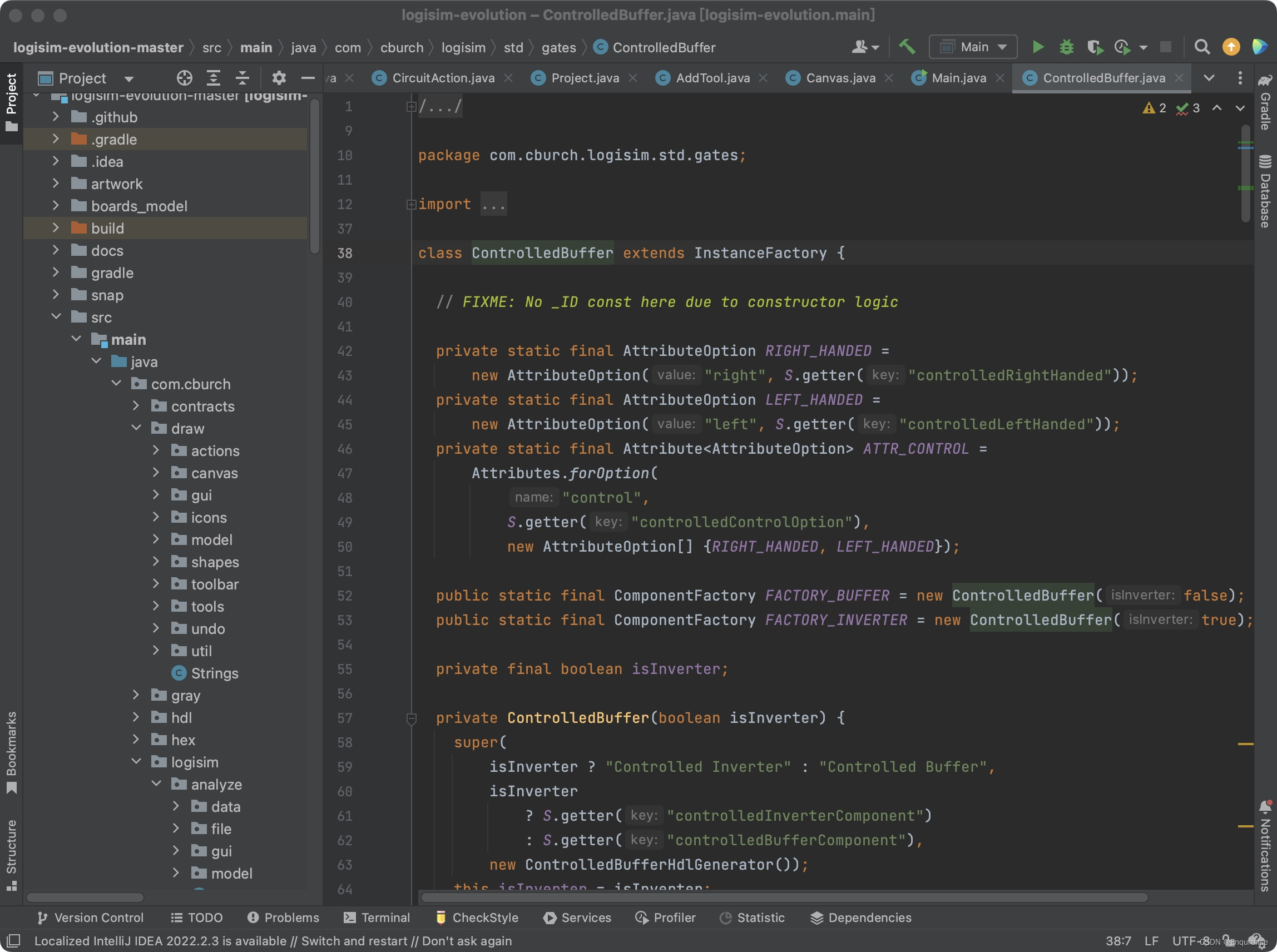
Task: Click Select Opened File crosshair icon
Action: [x=185, y=78]
